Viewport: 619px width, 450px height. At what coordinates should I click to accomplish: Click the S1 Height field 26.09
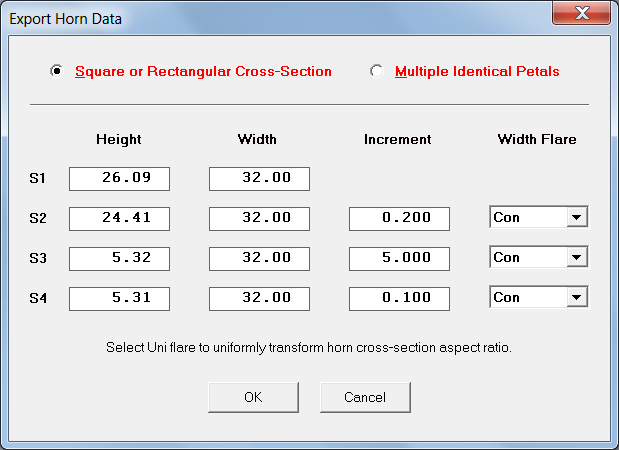119,179
